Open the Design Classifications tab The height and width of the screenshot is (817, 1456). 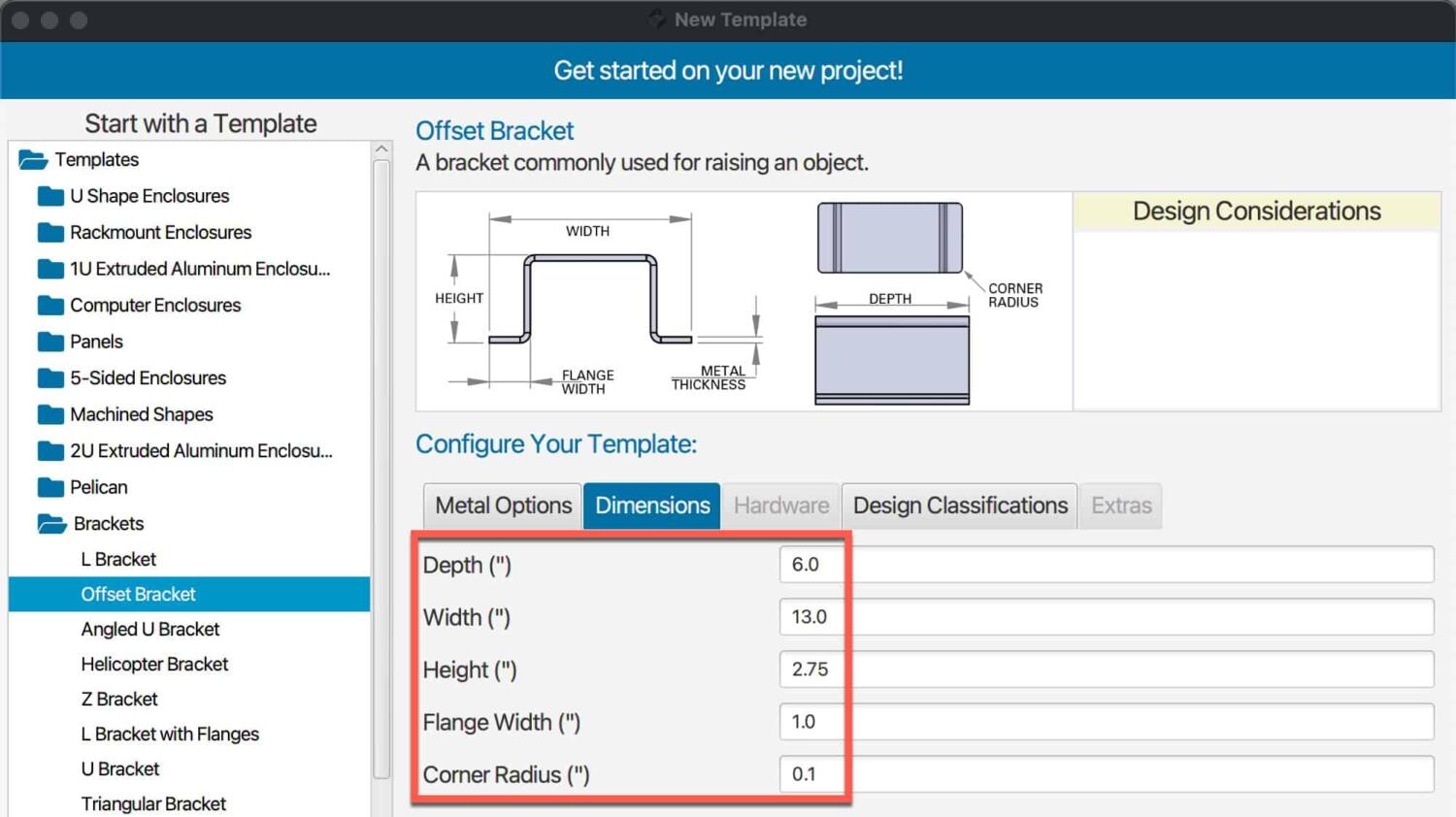pos(959,506)
